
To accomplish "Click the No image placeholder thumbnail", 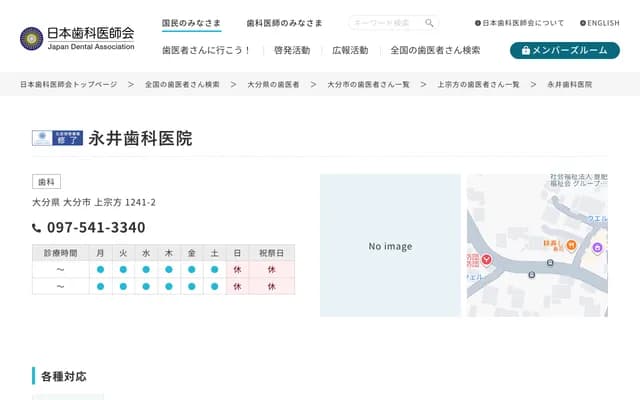I will pyautogui.click(x=390, y=246).
